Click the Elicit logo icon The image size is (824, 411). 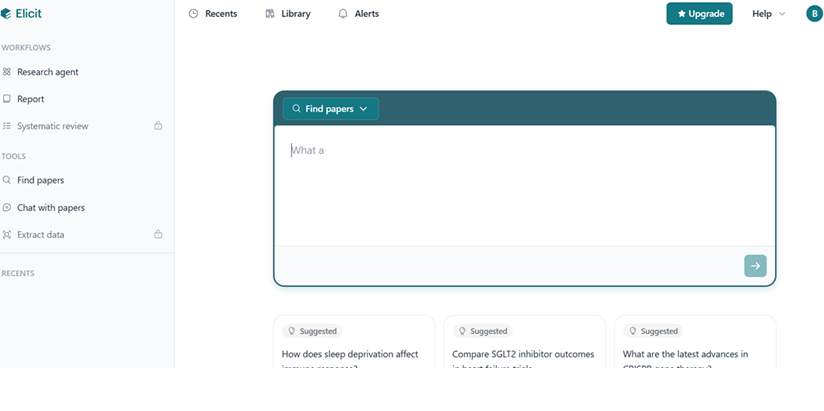5,14
